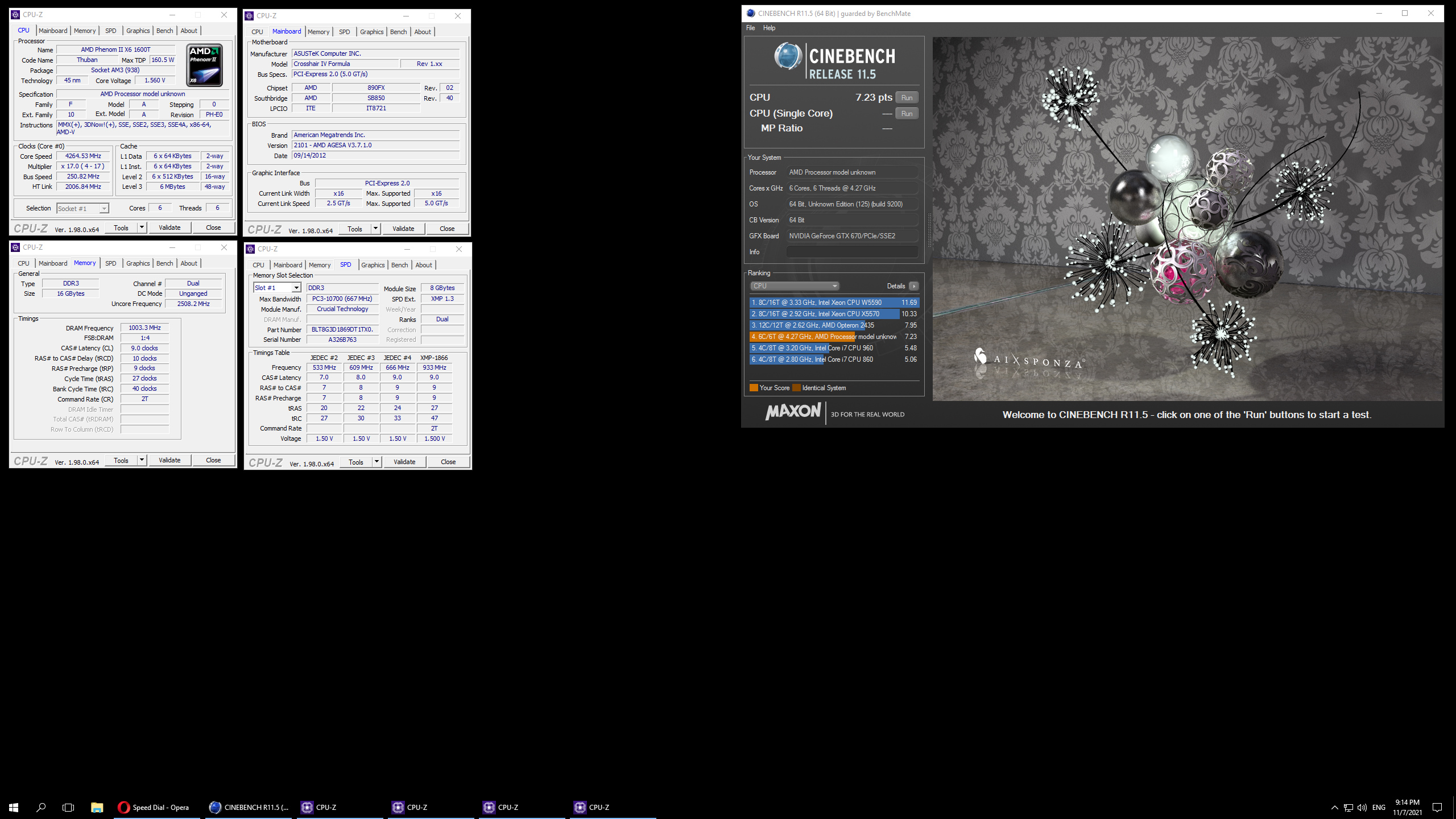This screenshot has width=1456, height=819.
Task: Open CPU tab in SPD CPU-Z window
Action: 258,265
